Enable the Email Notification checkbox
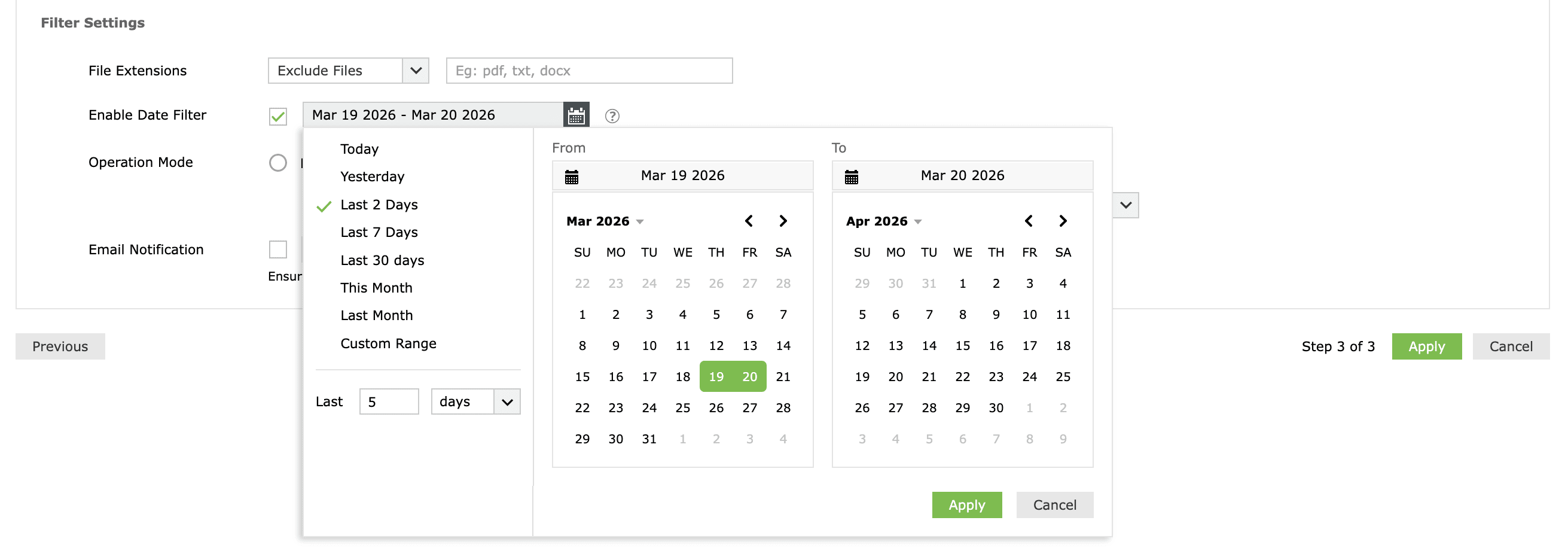Screen dimensions: 1568x560 pyautogui.click(x=278, y=249)
